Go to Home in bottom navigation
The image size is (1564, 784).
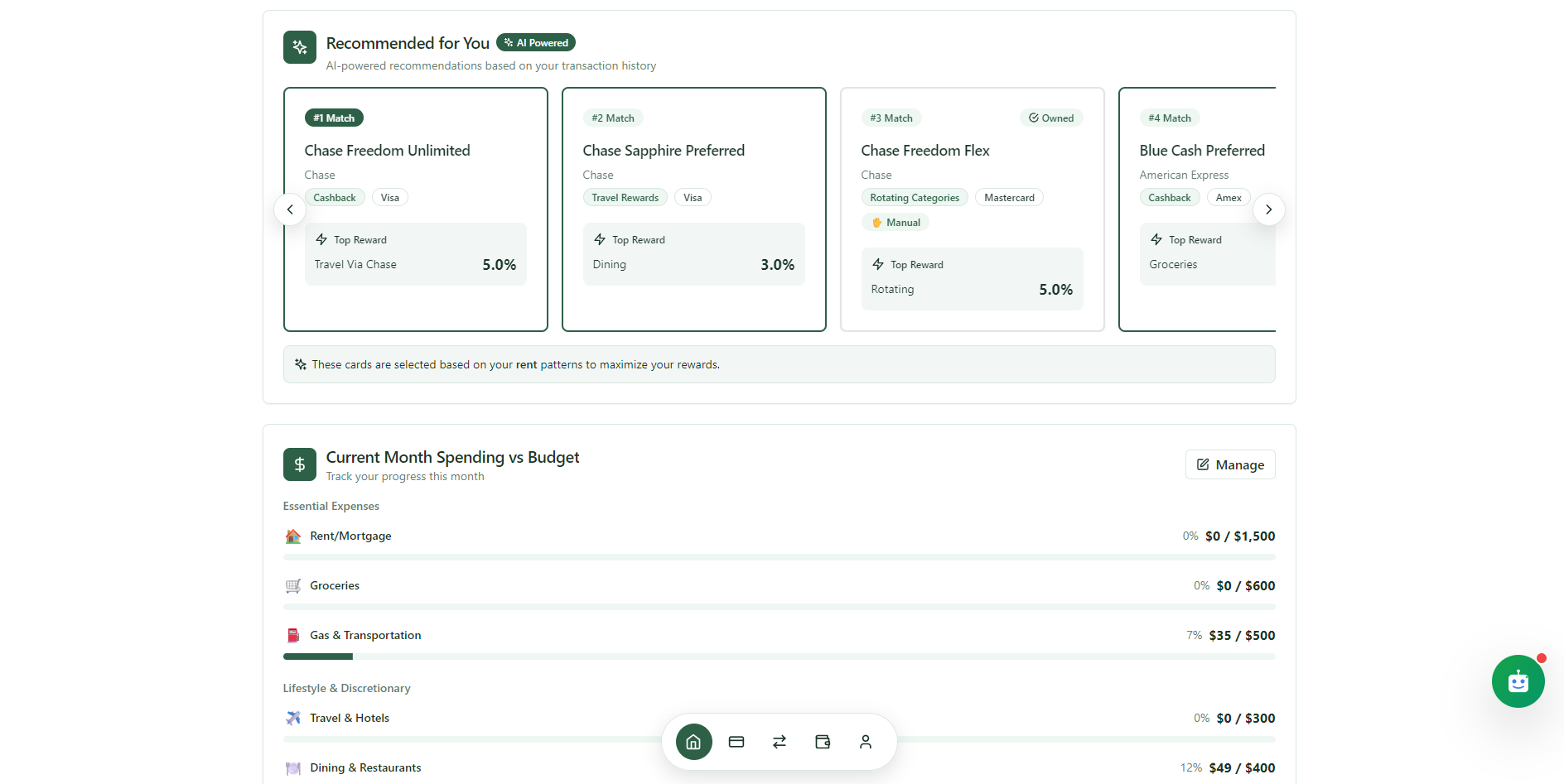click(x=694, y=742)
